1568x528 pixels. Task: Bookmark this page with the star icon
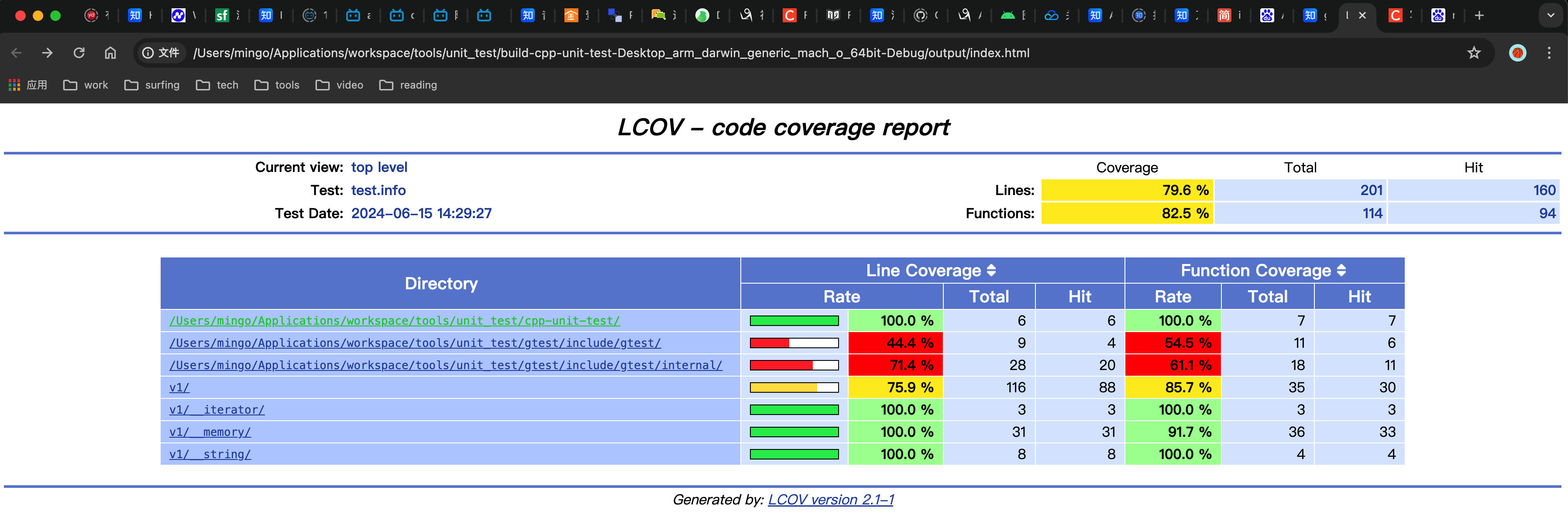[1474, 53]
